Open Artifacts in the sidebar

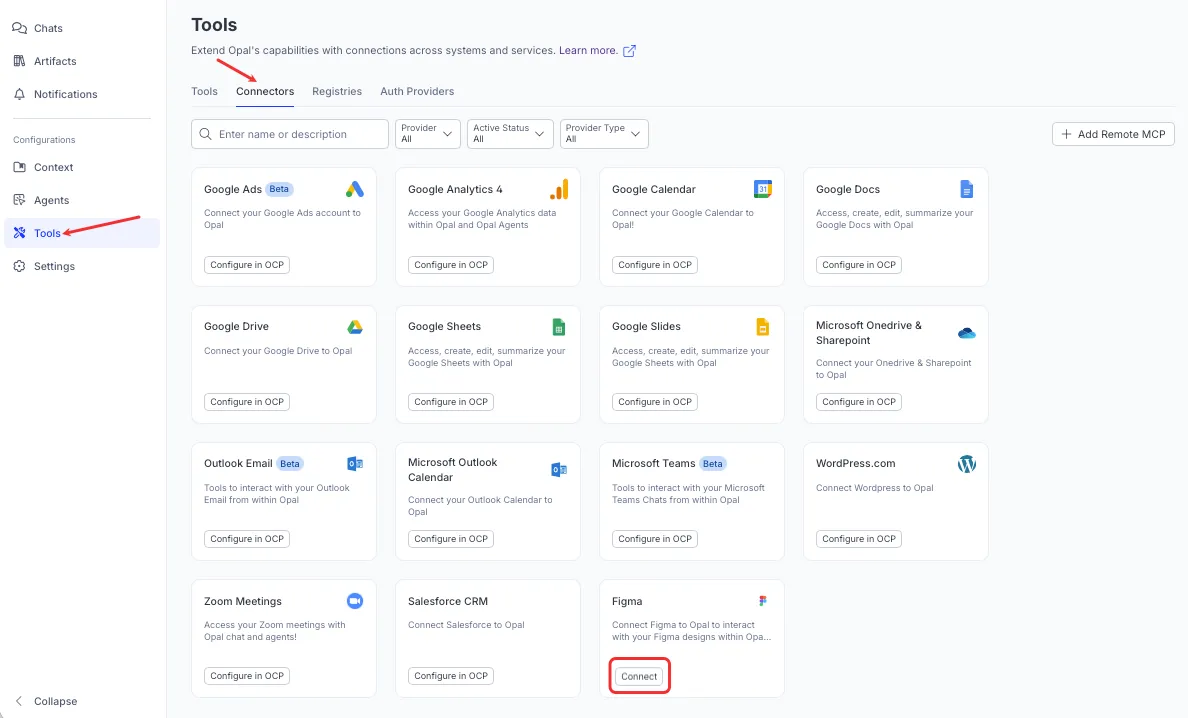pyautogui.click(x=45, y=61)
